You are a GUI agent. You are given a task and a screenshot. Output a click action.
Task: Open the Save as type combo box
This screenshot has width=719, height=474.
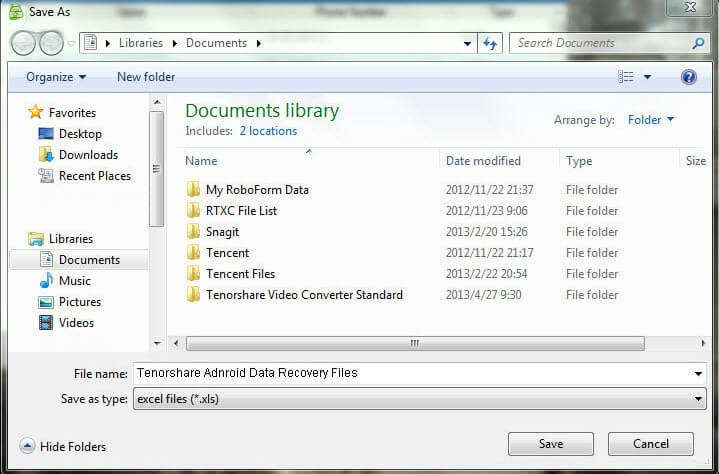[420, 399]
